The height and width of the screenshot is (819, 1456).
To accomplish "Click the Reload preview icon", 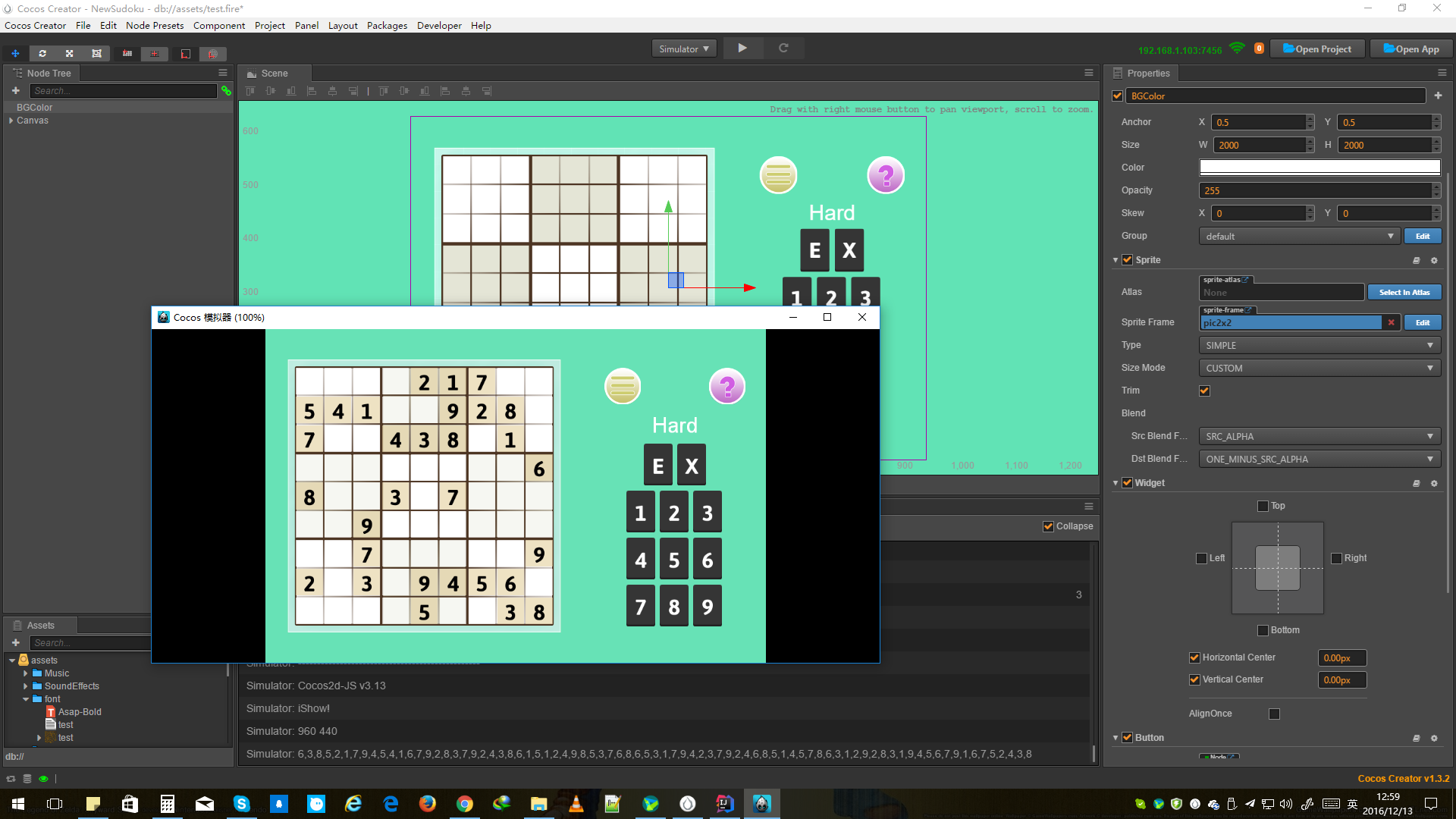I will (x=783, y=49).
